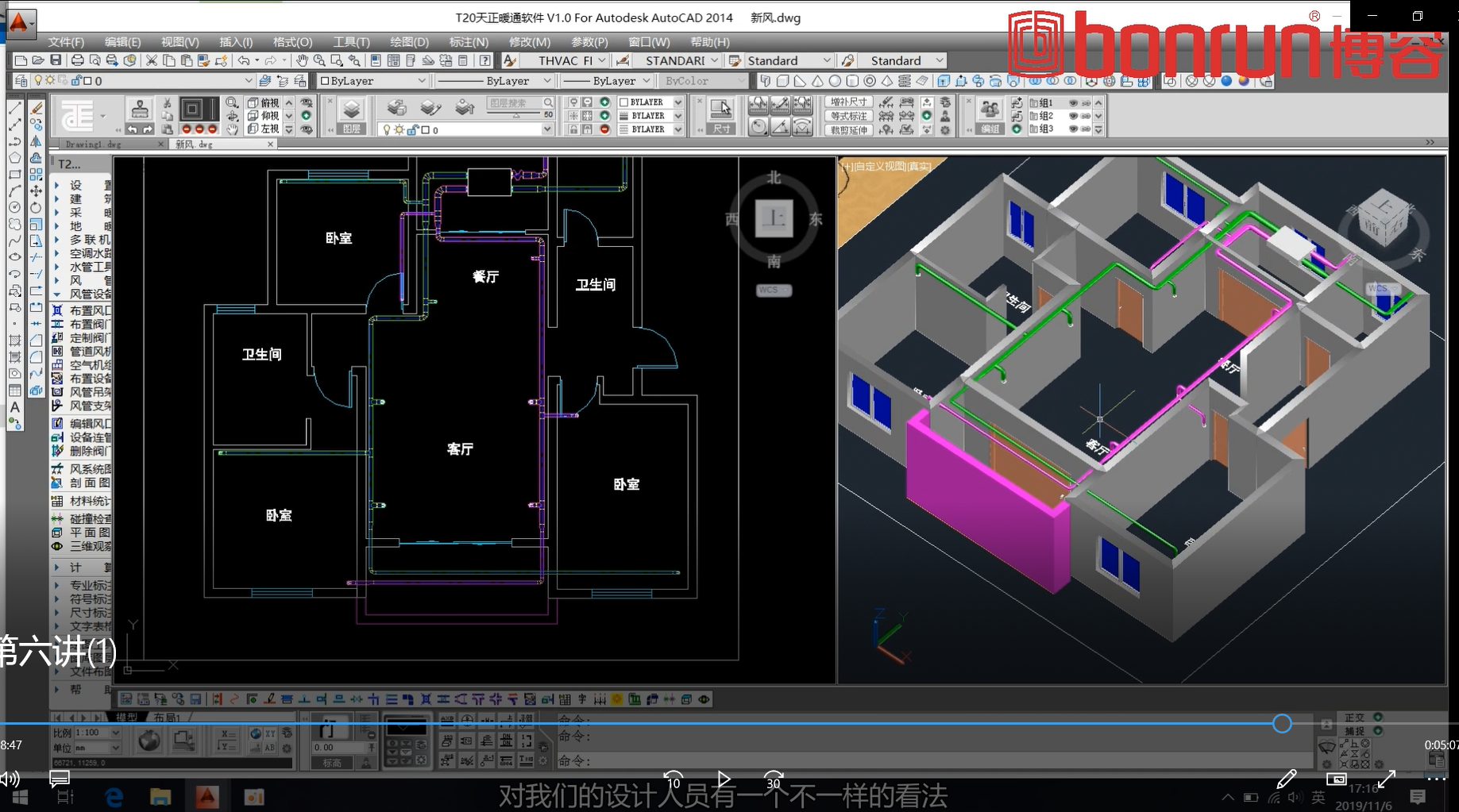
Task: Click the 上 top face of plan compass
Action: (774, 217)
